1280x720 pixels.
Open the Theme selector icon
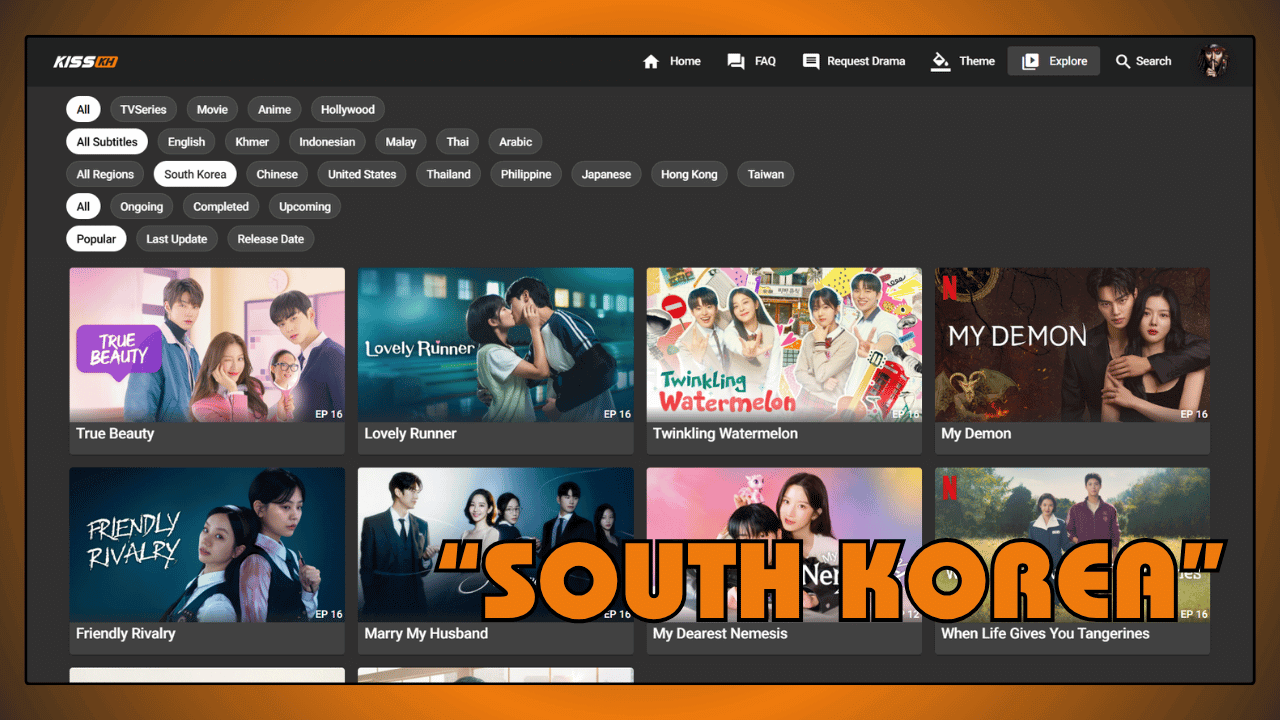941,61
